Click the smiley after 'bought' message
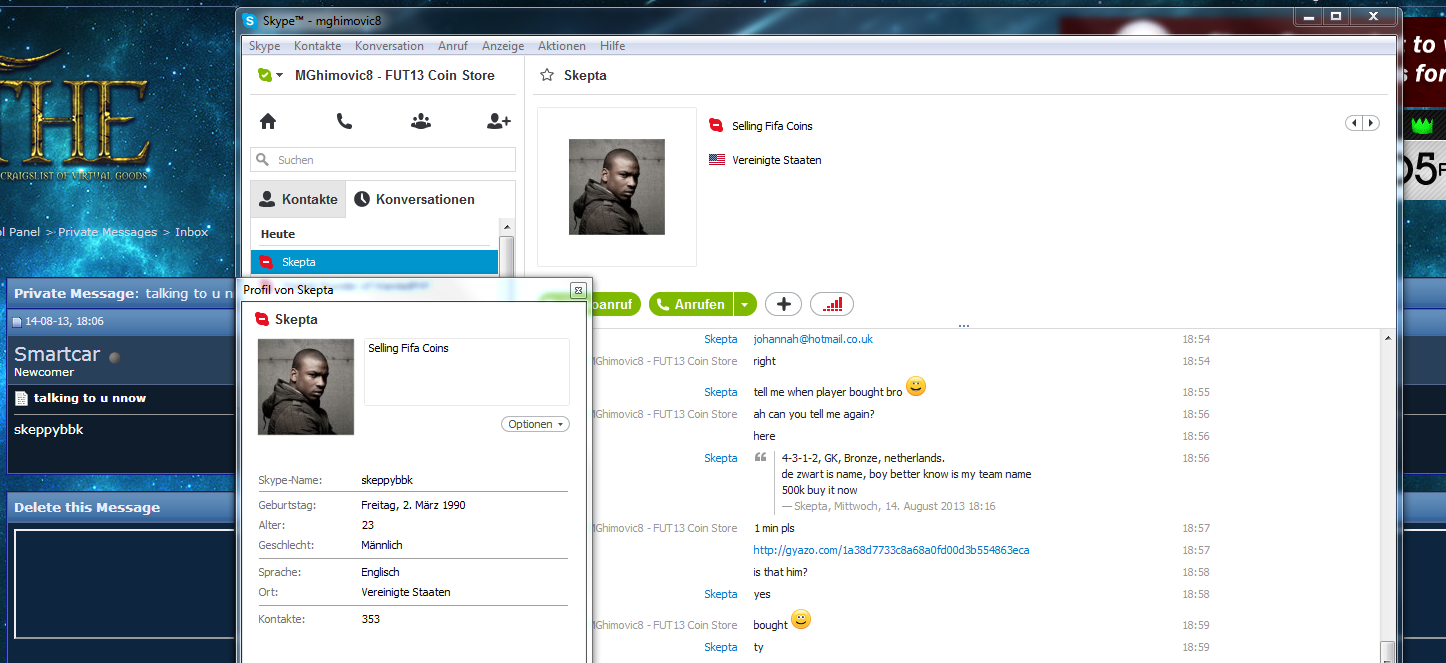The width and height of the screenshot is (1446, 663). tap(801, 620)
